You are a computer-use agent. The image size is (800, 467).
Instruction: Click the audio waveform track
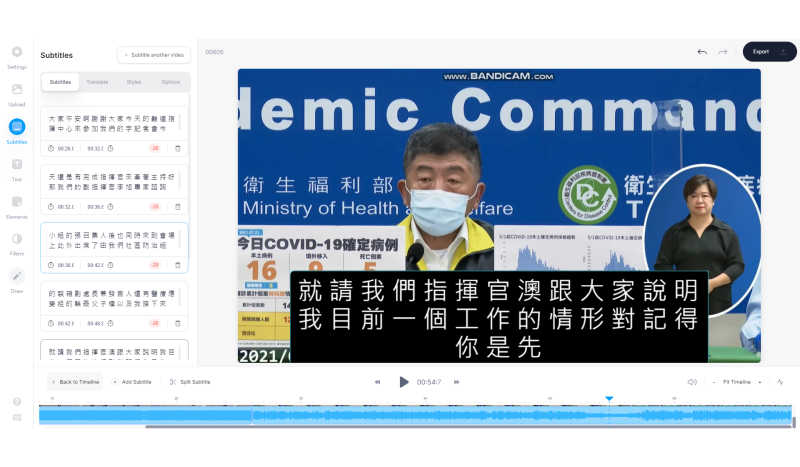[x=415, y=415]
